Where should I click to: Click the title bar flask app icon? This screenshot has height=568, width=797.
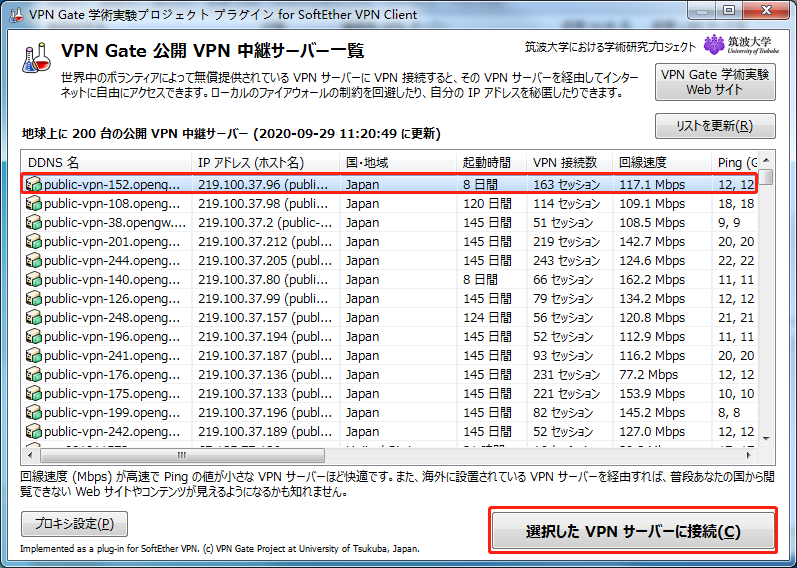16,14
